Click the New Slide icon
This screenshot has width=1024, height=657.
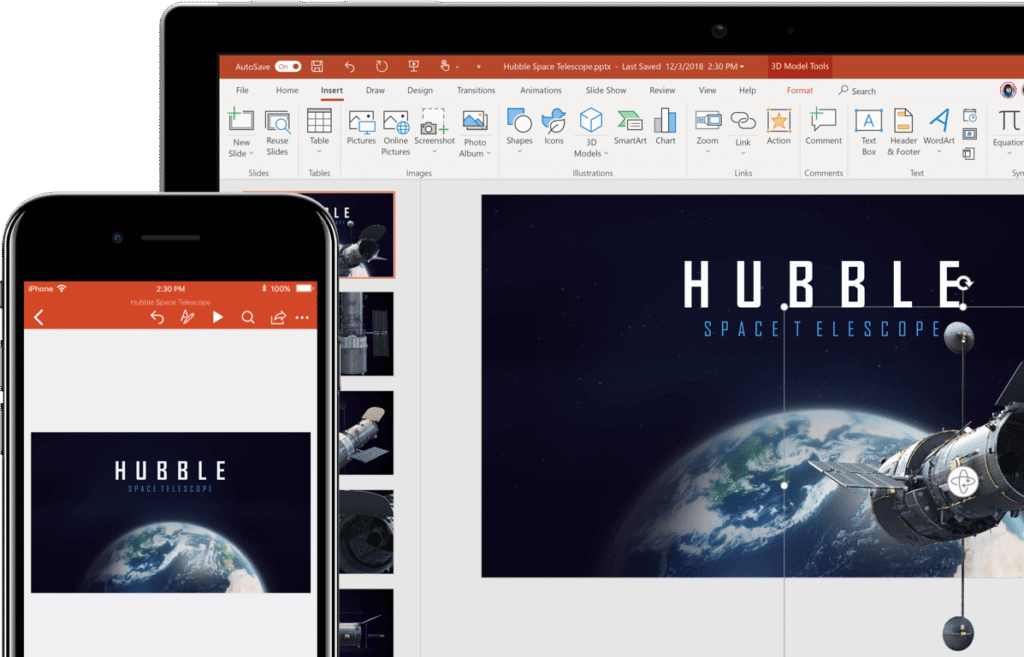click(x=241, y=121)
